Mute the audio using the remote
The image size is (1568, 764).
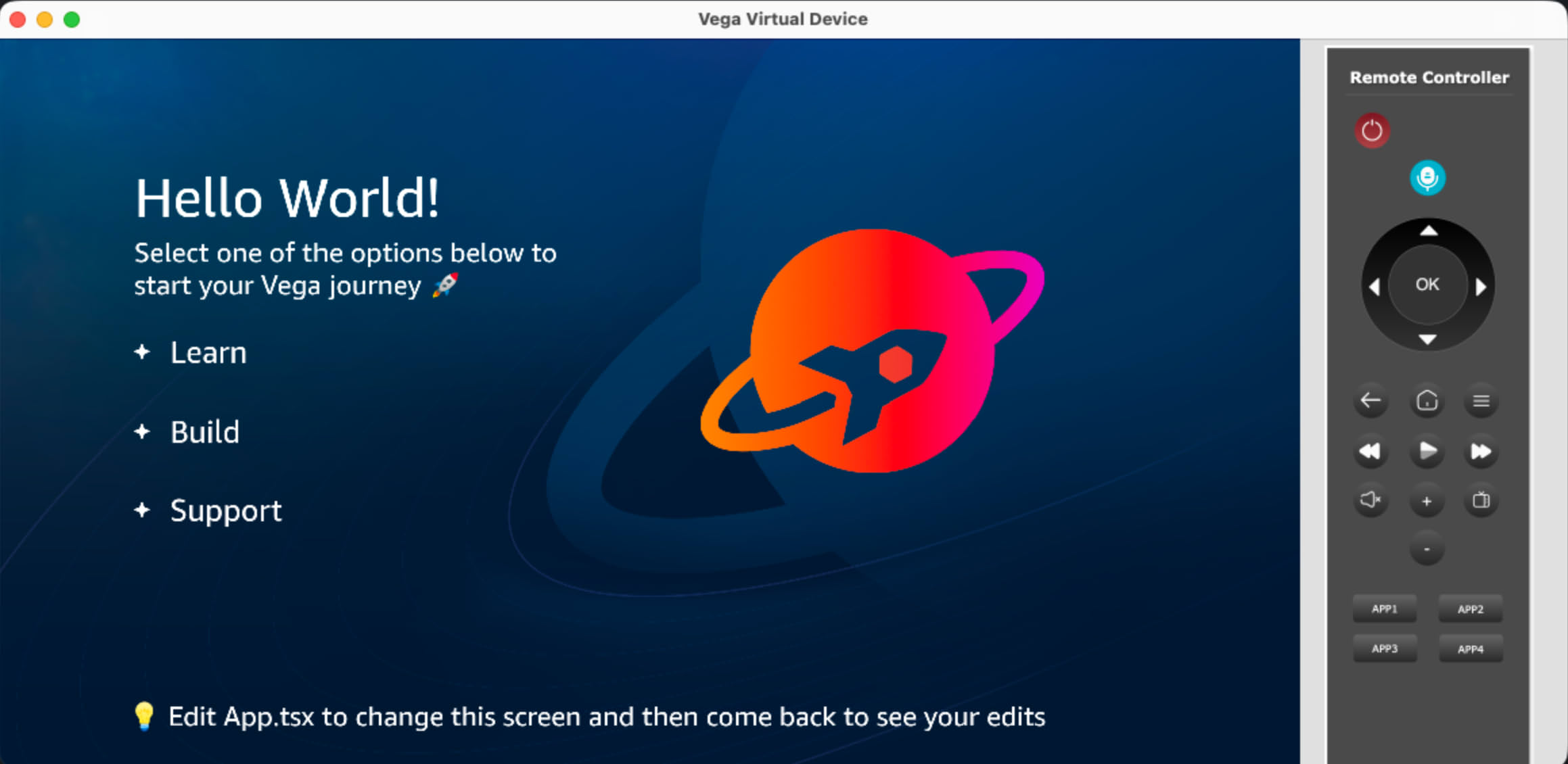[1371, 501]
